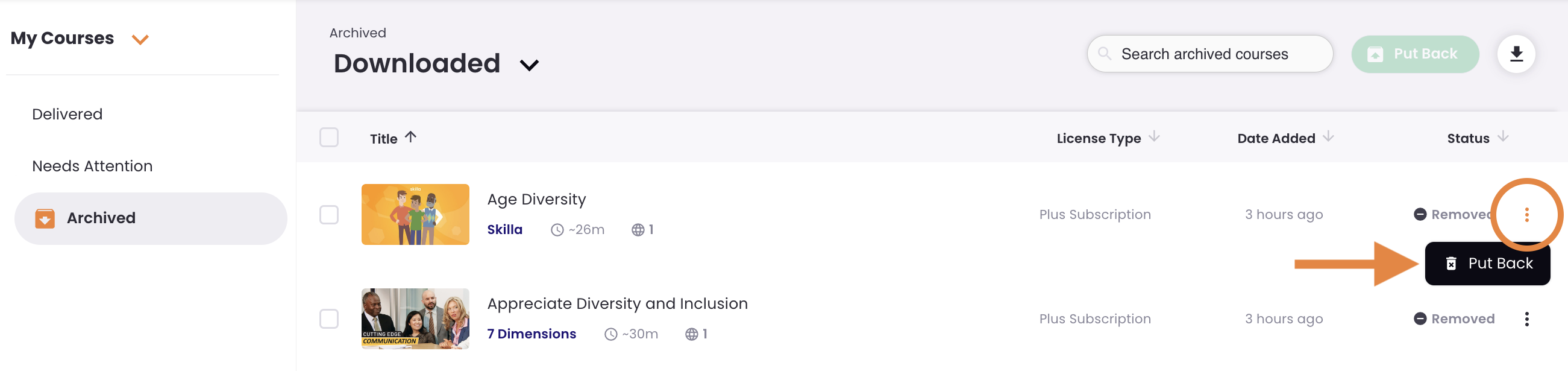
Task: Click the Archived box icon in sidebar
Action: pyautogui.click(x=45, y=218)
